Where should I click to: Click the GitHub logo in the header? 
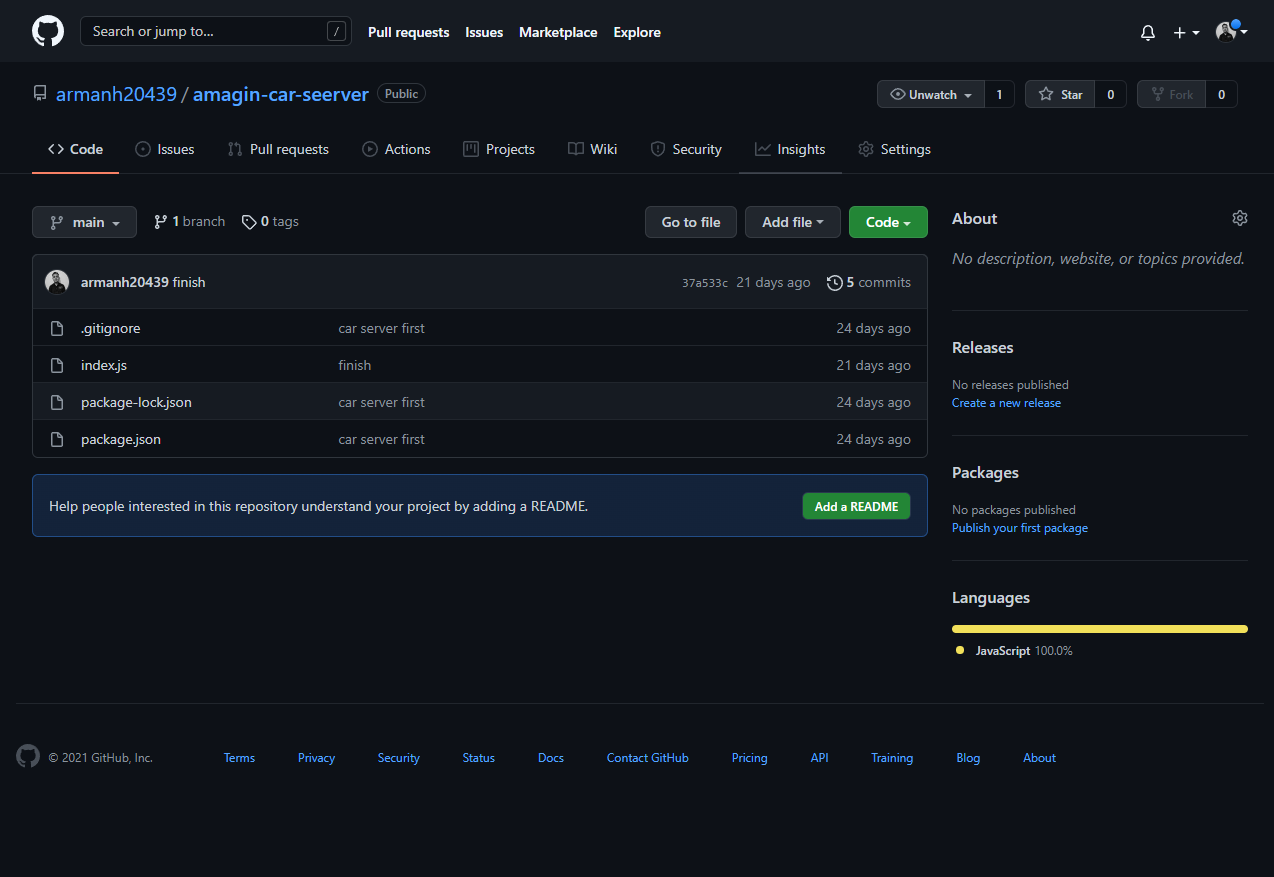pos(48,31)
